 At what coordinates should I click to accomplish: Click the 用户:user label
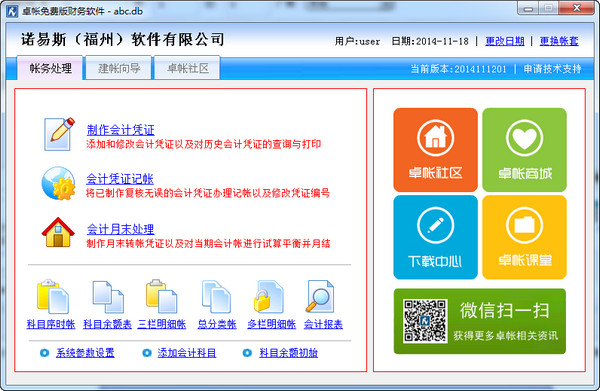point(357,41)
